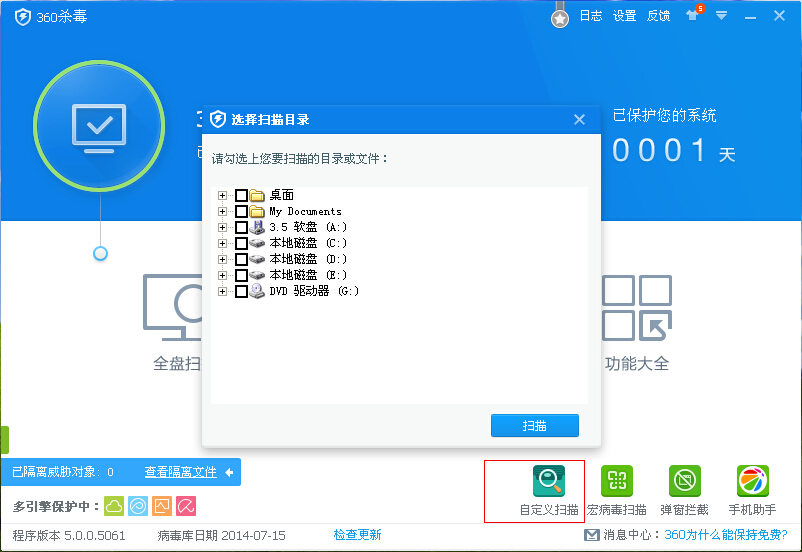Open the 设置 settings menu
The image size is (802, 552).
pos(625,16)
